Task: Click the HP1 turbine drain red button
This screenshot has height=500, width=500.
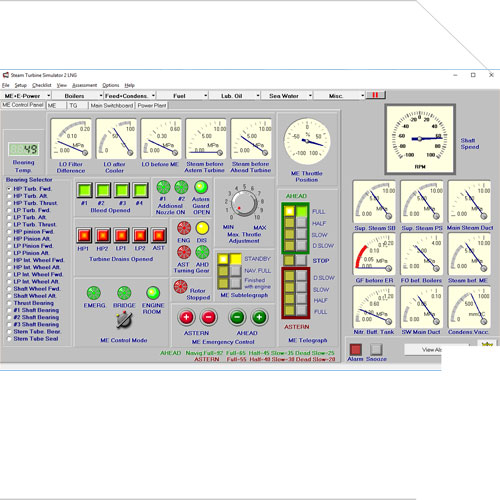Action: tap(84, 235)
